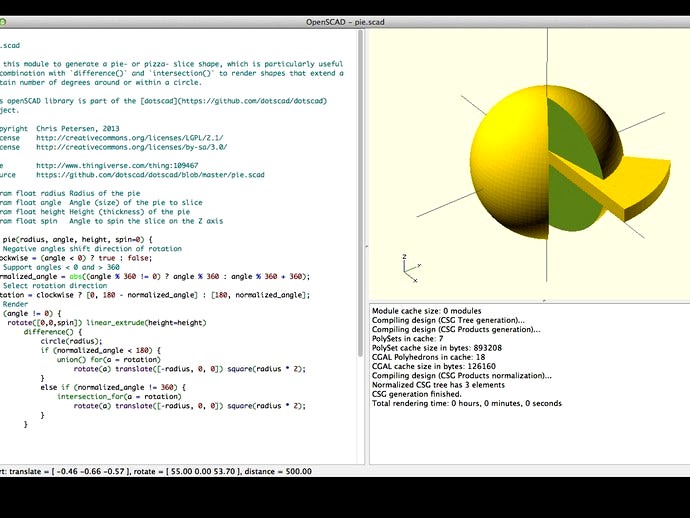The width and height of the screenshot is (690, 518).
Task: Click 'CGAL cache size in bytes: 126160' line
Action: [x=434, y=366]
